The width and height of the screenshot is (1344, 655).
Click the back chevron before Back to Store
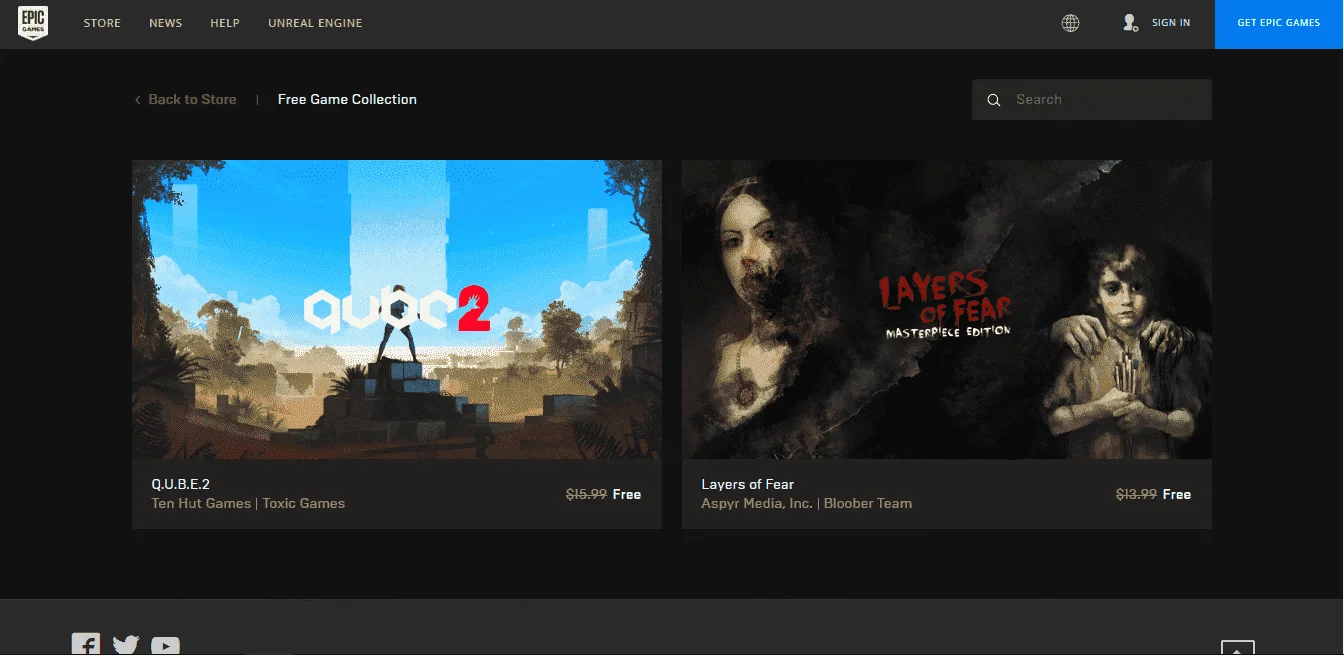(x=138, y=100)
